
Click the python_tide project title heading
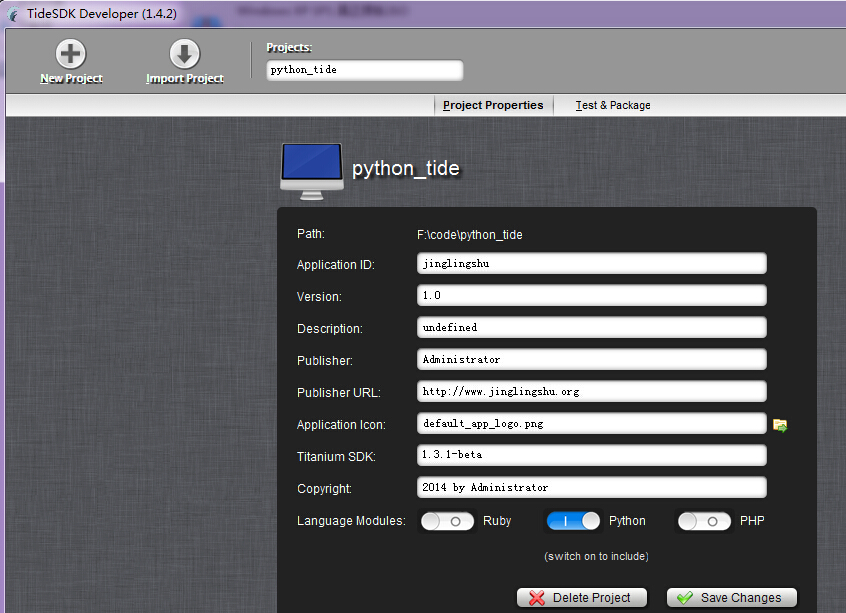[406, 169]
